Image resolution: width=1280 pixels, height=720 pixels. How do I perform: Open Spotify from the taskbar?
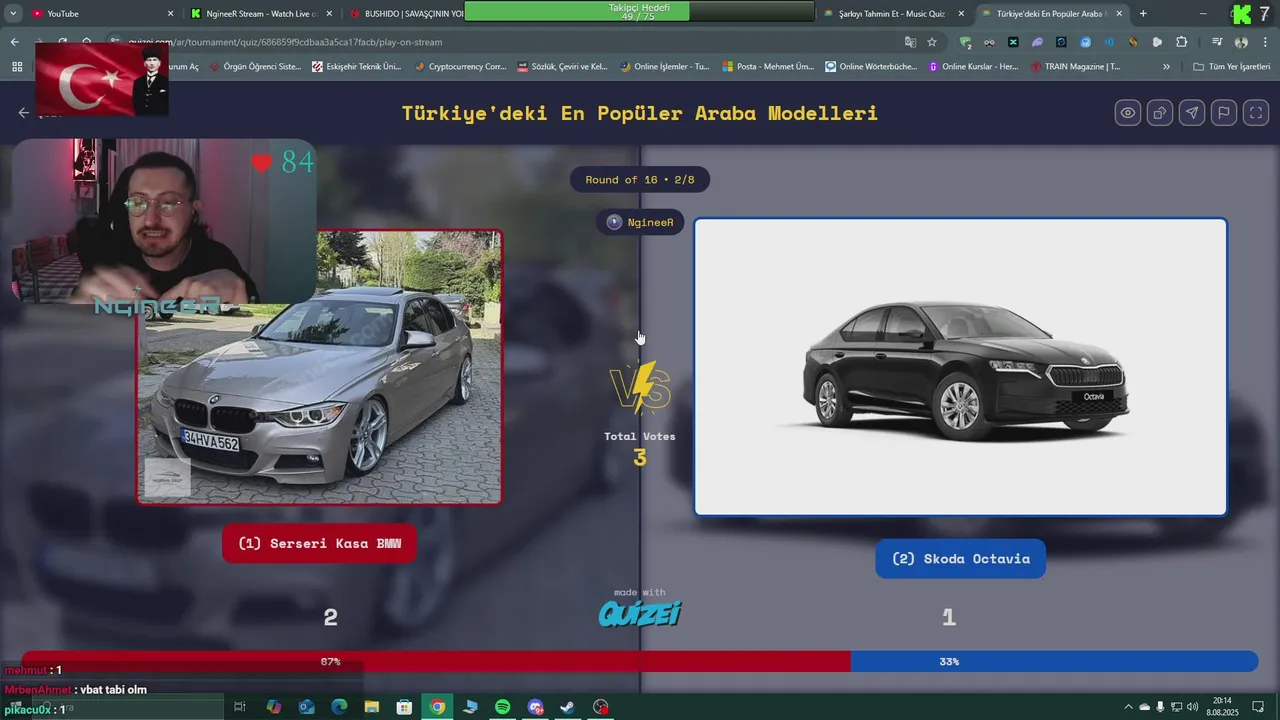(x=502, y=707)
